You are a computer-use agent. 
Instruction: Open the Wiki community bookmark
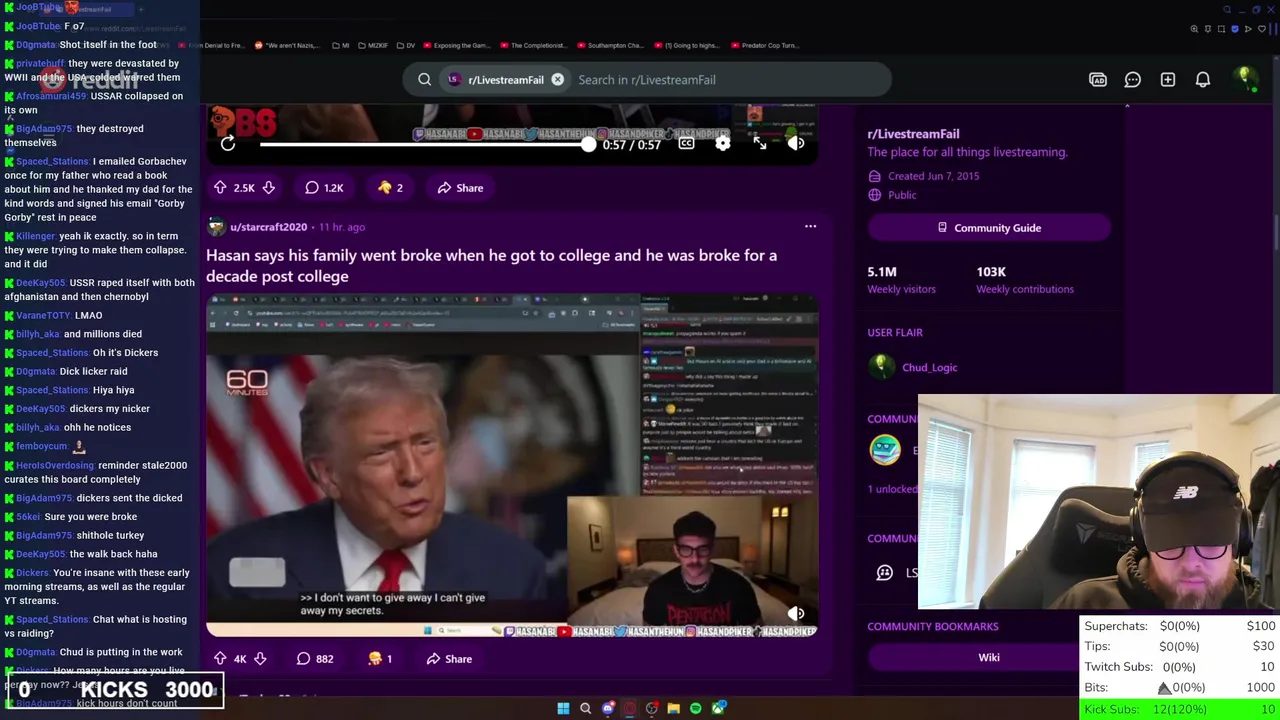988,658
